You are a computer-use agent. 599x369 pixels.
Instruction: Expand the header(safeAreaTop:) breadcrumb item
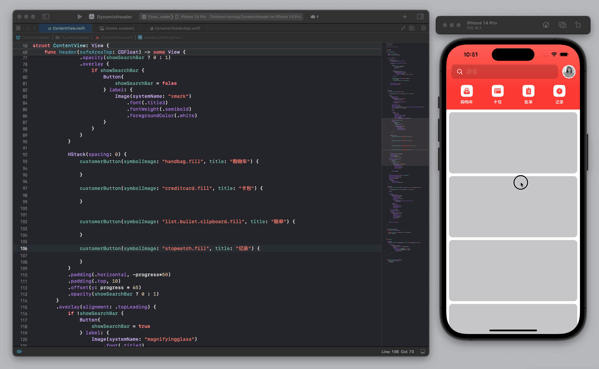160,37
